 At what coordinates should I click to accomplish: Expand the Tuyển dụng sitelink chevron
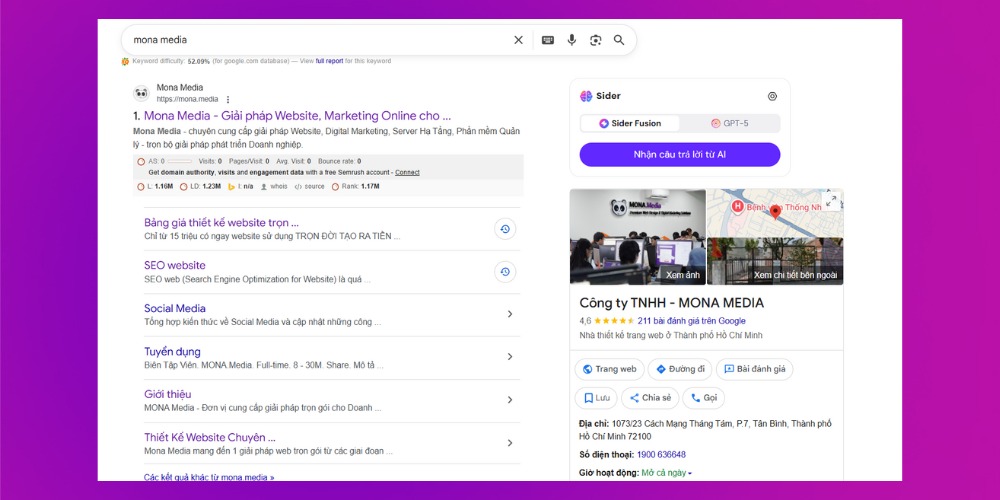point(510,357)
